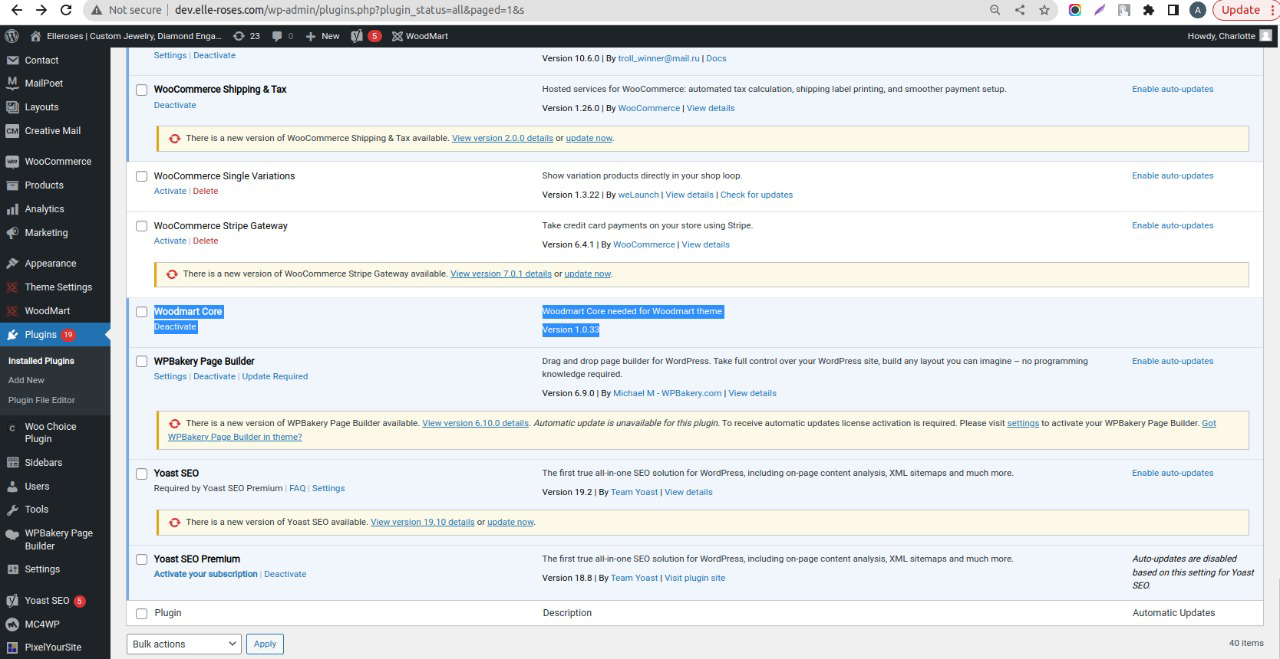Open the WordPress logo menu in admin bar
1280x659 pixels.
click(12, 36)
